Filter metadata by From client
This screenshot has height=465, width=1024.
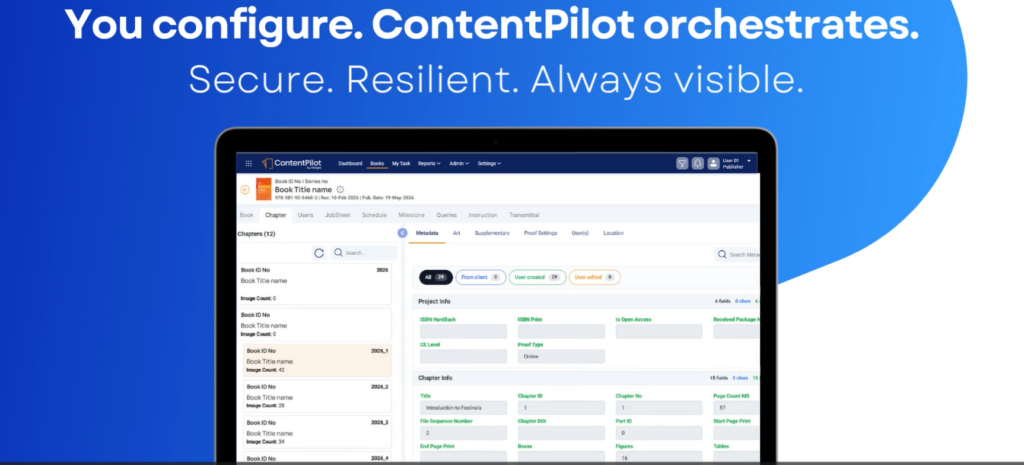point(481,278)
